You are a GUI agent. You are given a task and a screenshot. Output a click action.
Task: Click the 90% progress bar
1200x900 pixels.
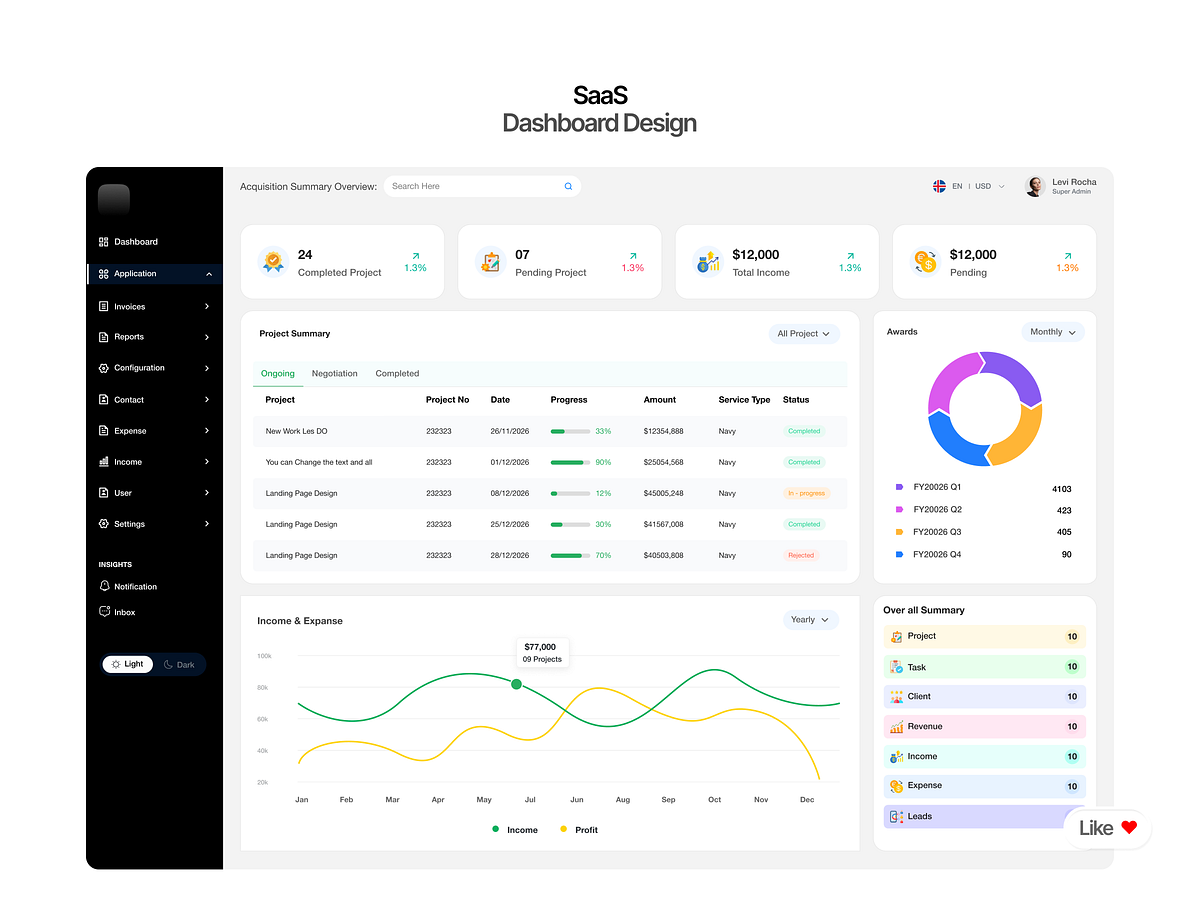(x=570, y=462)
